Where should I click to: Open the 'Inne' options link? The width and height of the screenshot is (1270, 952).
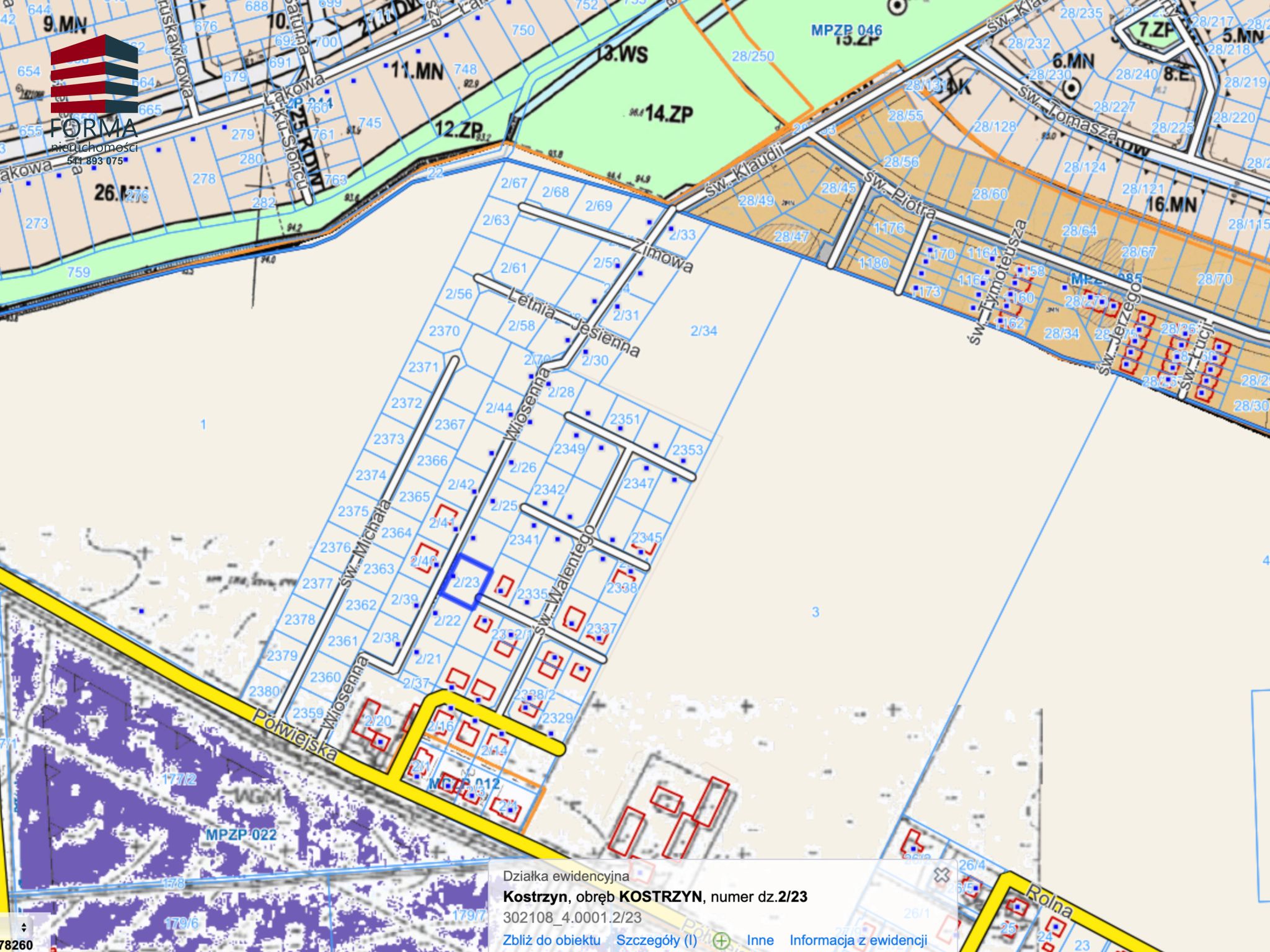point(760,940)
